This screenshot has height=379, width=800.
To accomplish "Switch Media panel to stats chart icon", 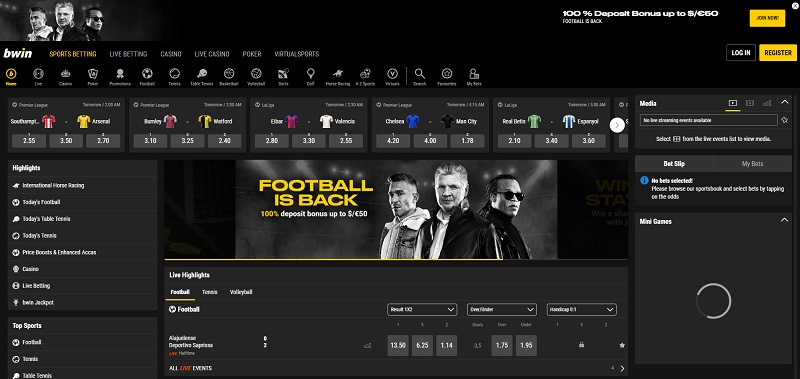I will click(767, 103).
